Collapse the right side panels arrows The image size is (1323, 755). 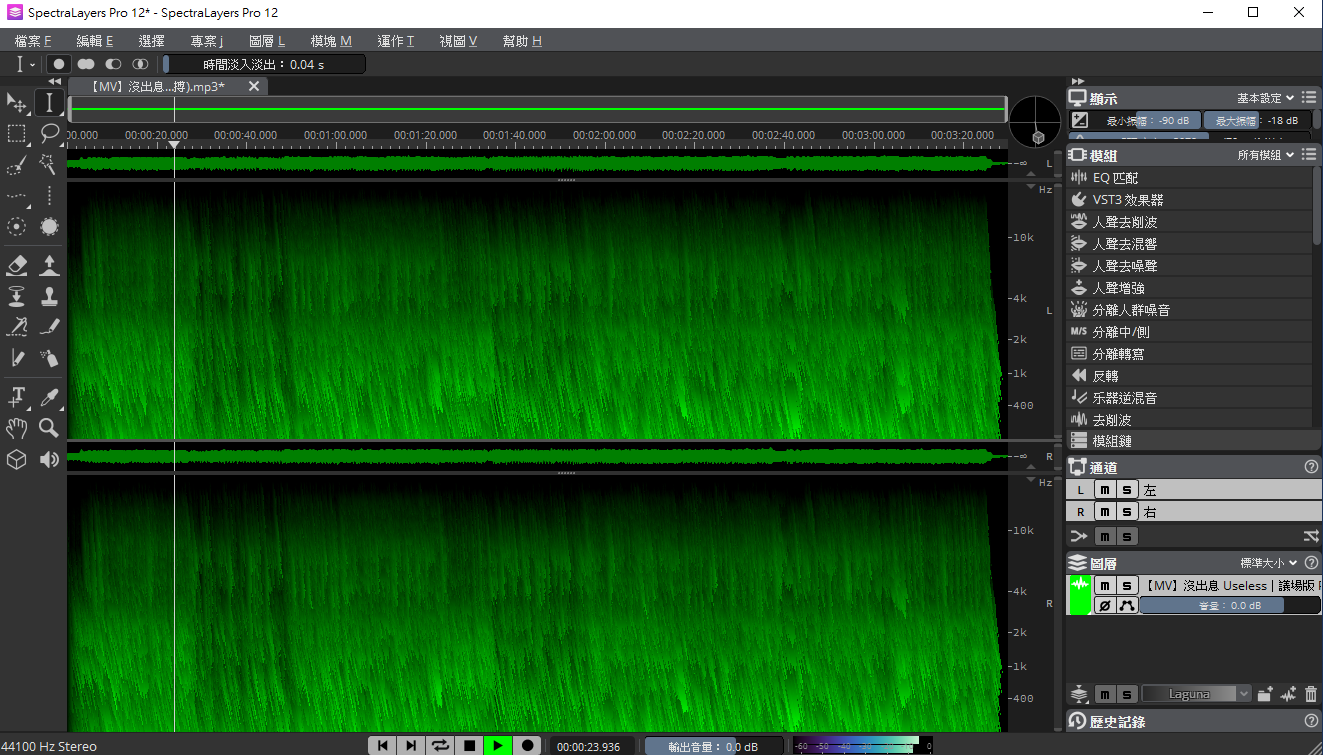[x=1077, y=81]
